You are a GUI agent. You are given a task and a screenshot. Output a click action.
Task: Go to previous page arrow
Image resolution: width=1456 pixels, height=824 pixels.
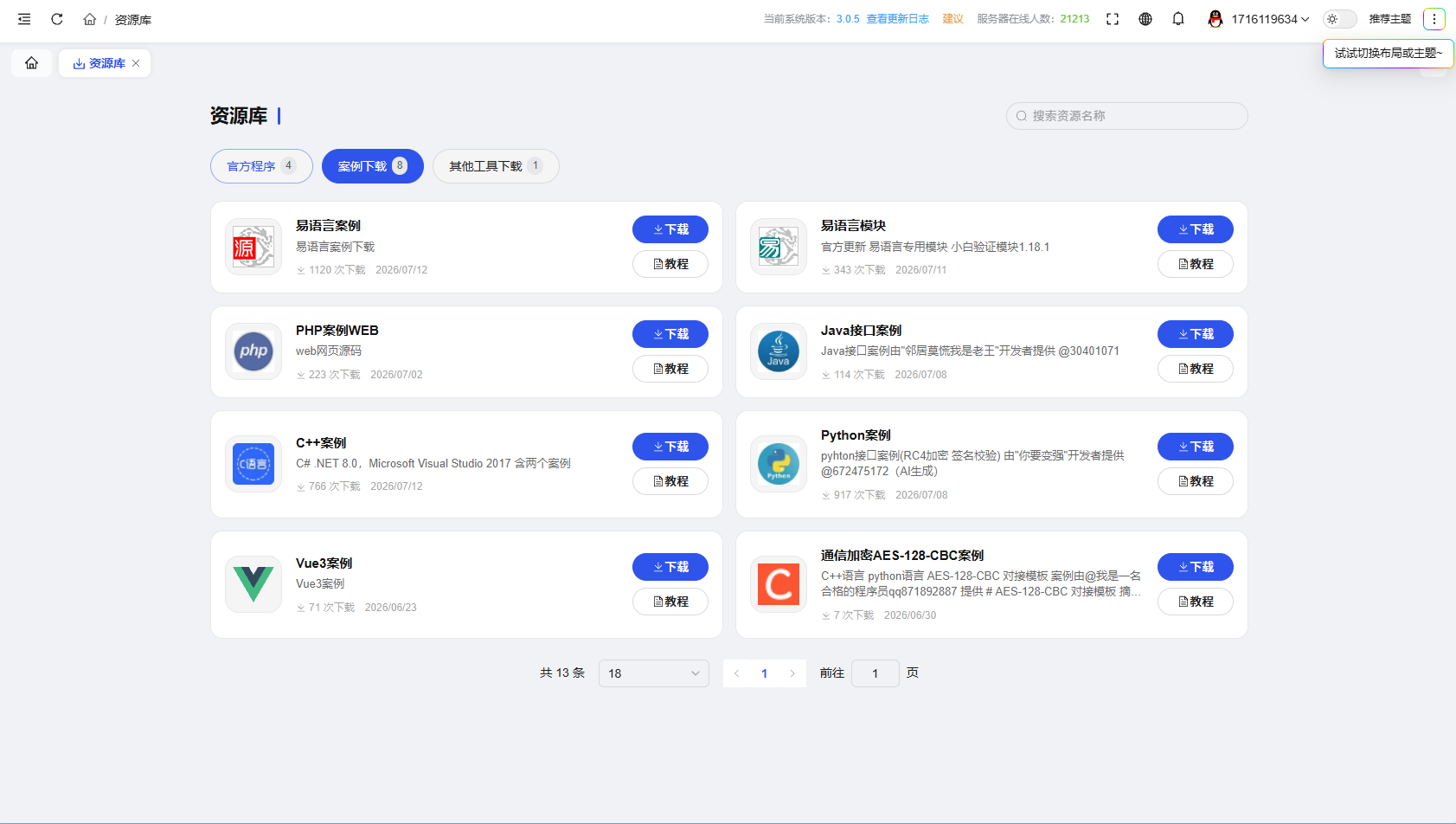point(736,673)
